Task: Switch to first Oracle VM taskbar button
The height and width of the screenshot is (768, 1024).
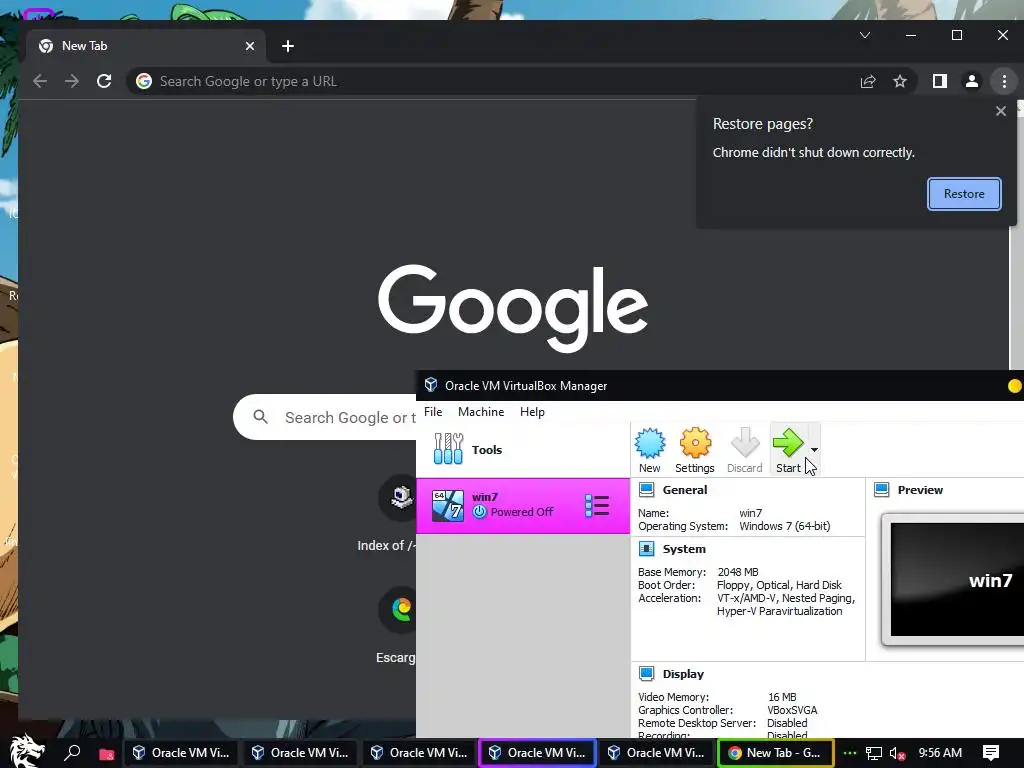Action: click(x=181, y=753)
